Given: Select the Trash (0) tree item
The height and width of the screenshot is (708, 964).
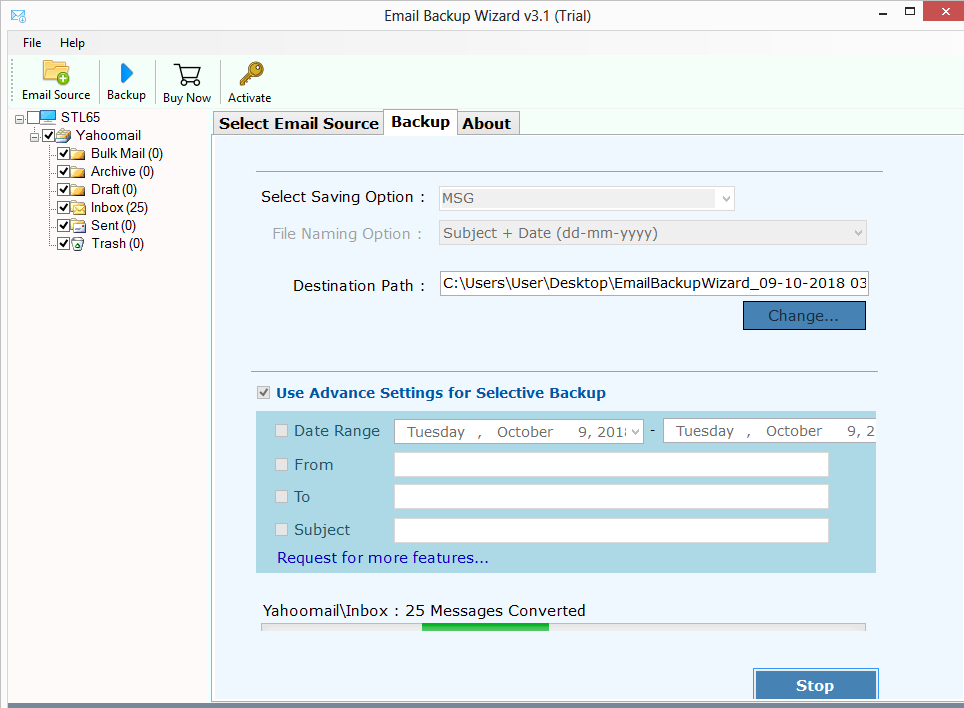Looking at the screenshot, I should tap(117, 243).
